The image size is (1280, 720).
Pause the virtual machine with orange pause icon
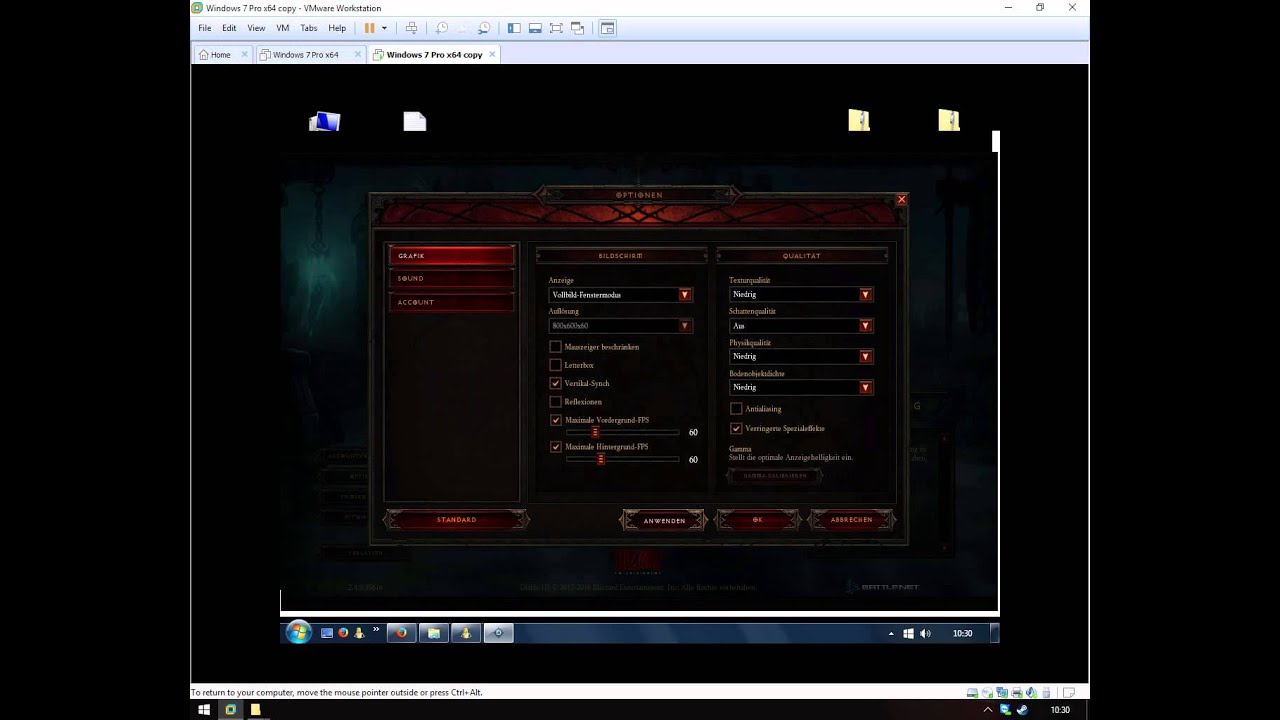369,28
